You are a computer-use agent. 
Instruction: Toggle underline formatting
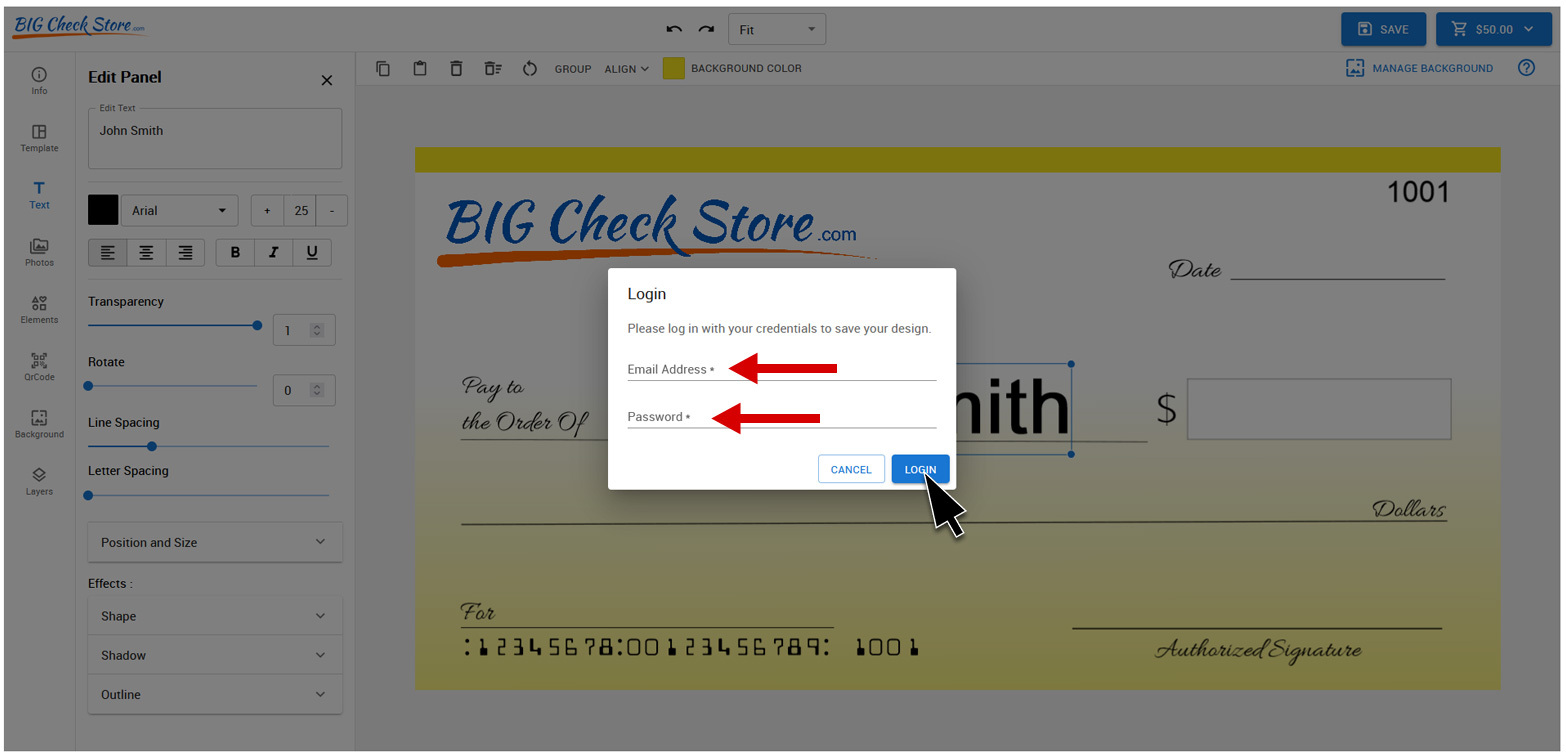312,253
